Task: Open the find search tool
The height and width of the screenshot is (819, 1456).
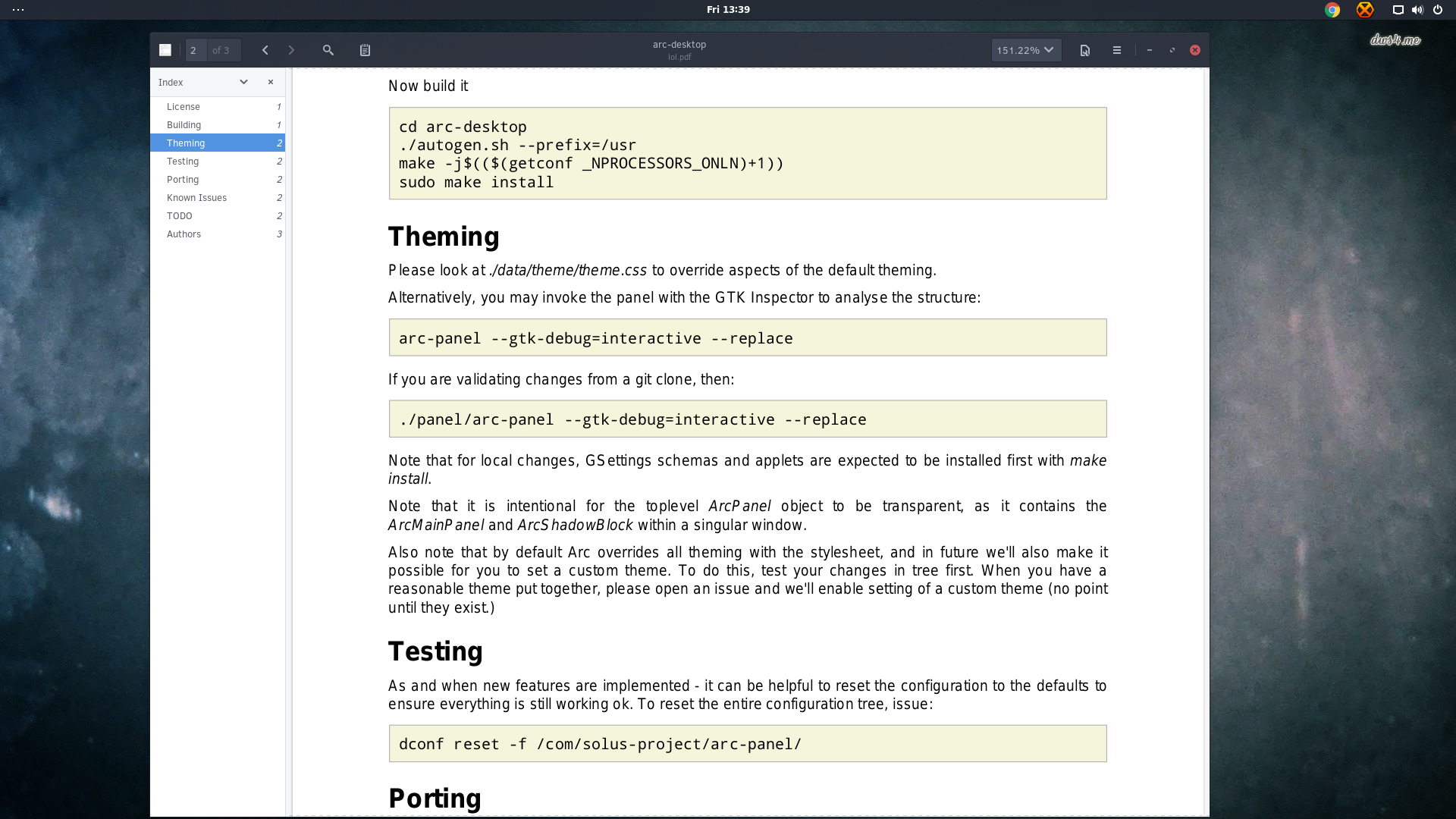Action: (328, 50)
